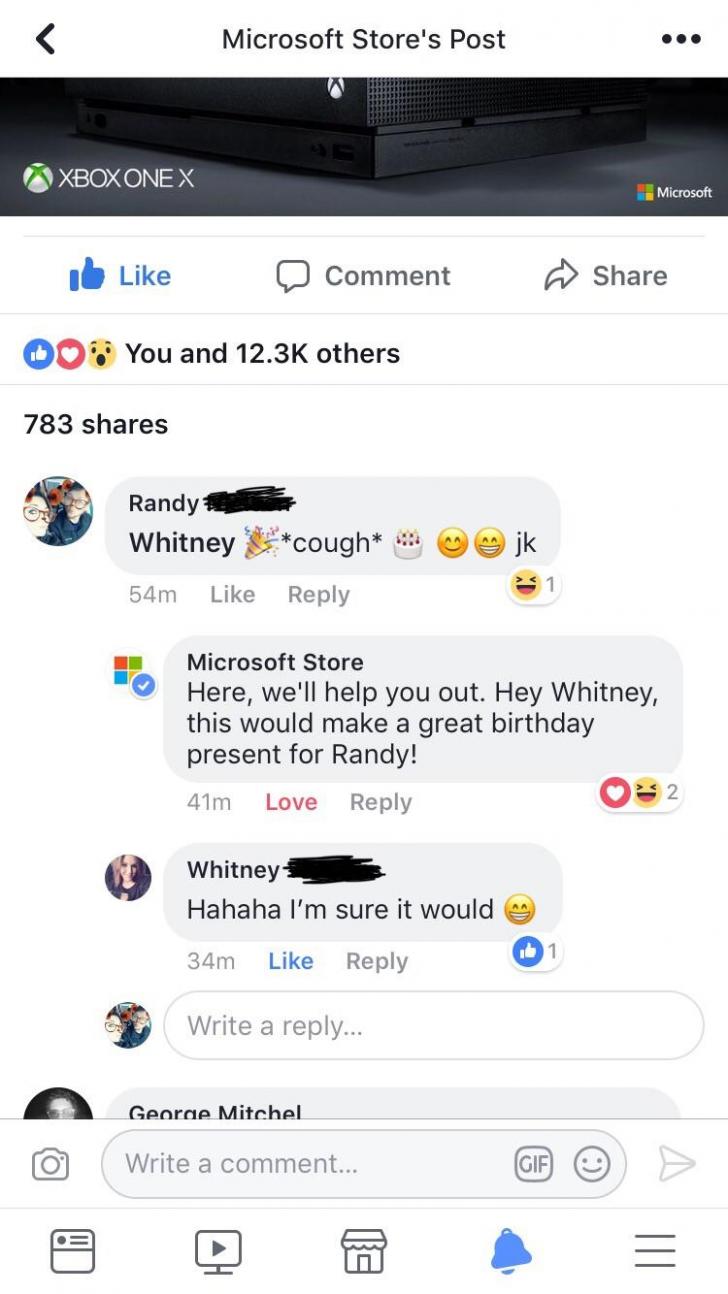
Task: View reactions list for 12.3K others
Action: coord(262,353)
